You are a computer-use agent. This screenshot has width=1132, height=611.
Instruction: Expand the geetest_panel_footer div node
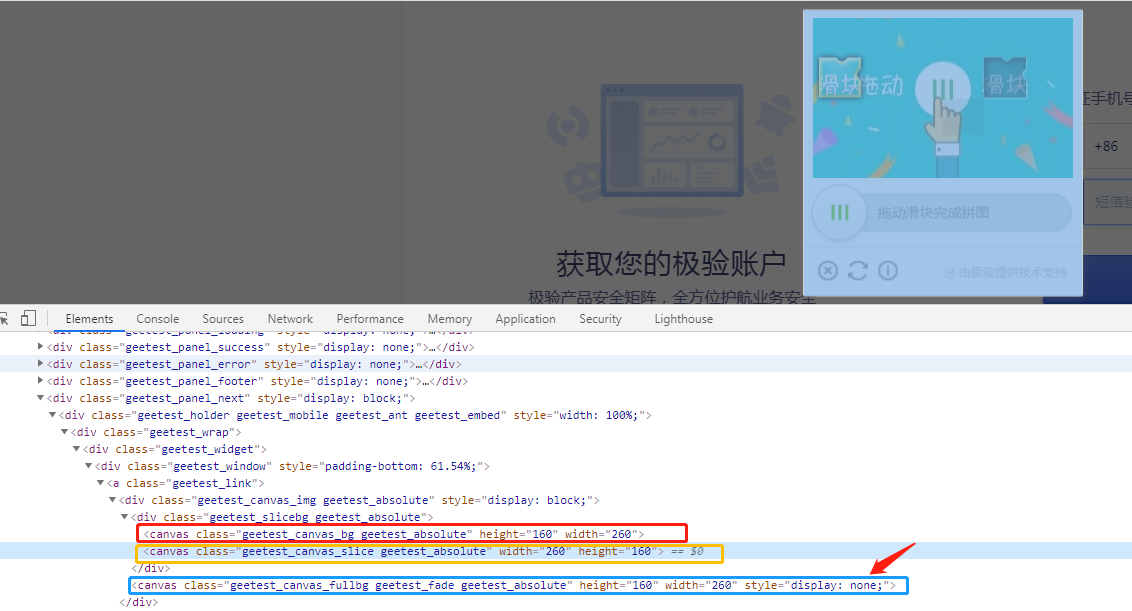coord(41,381)
